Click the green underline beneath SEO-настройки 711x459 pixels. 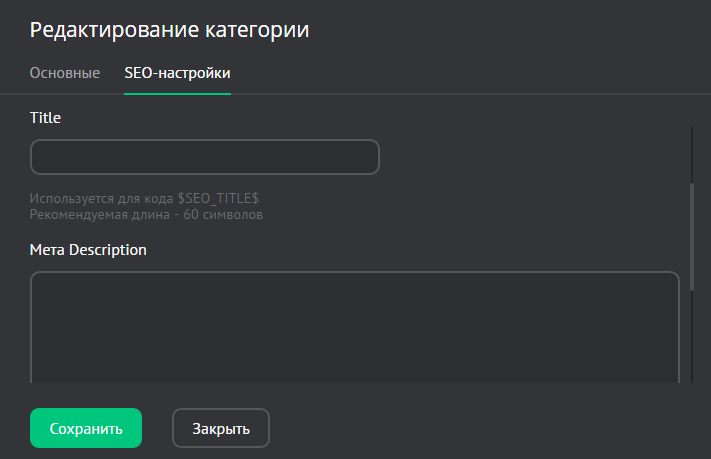tap(177, 94)
